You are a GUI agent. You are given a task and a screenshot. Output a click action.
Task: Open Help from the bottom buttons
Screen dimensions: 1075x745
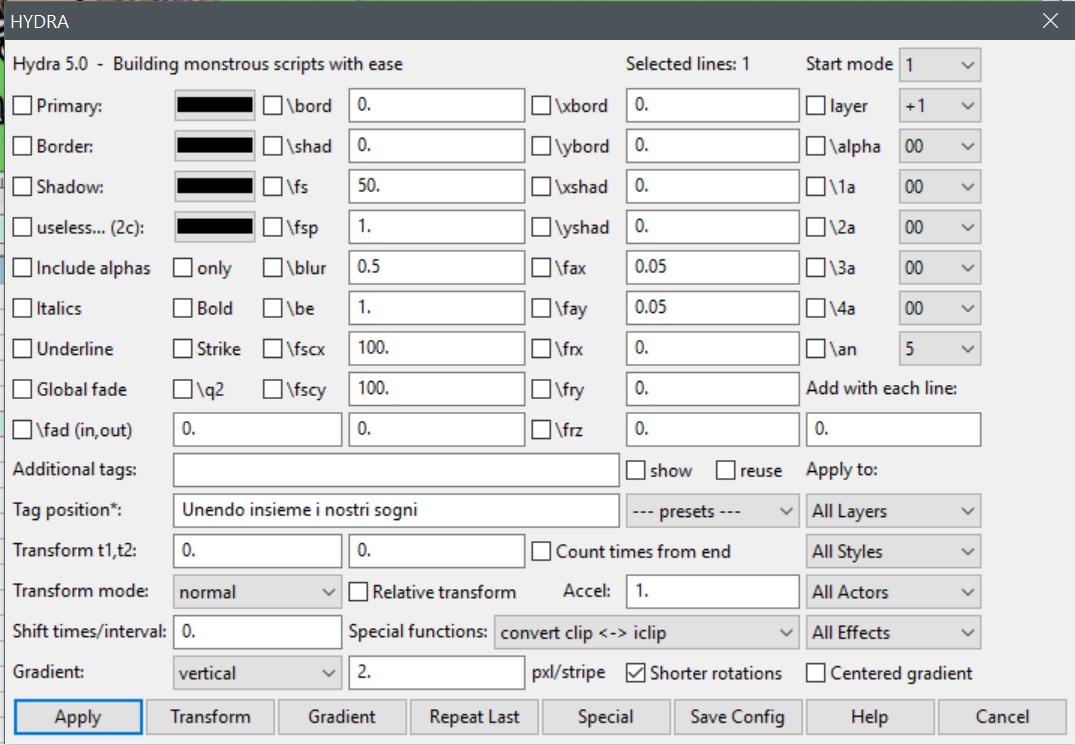(870, 717)
